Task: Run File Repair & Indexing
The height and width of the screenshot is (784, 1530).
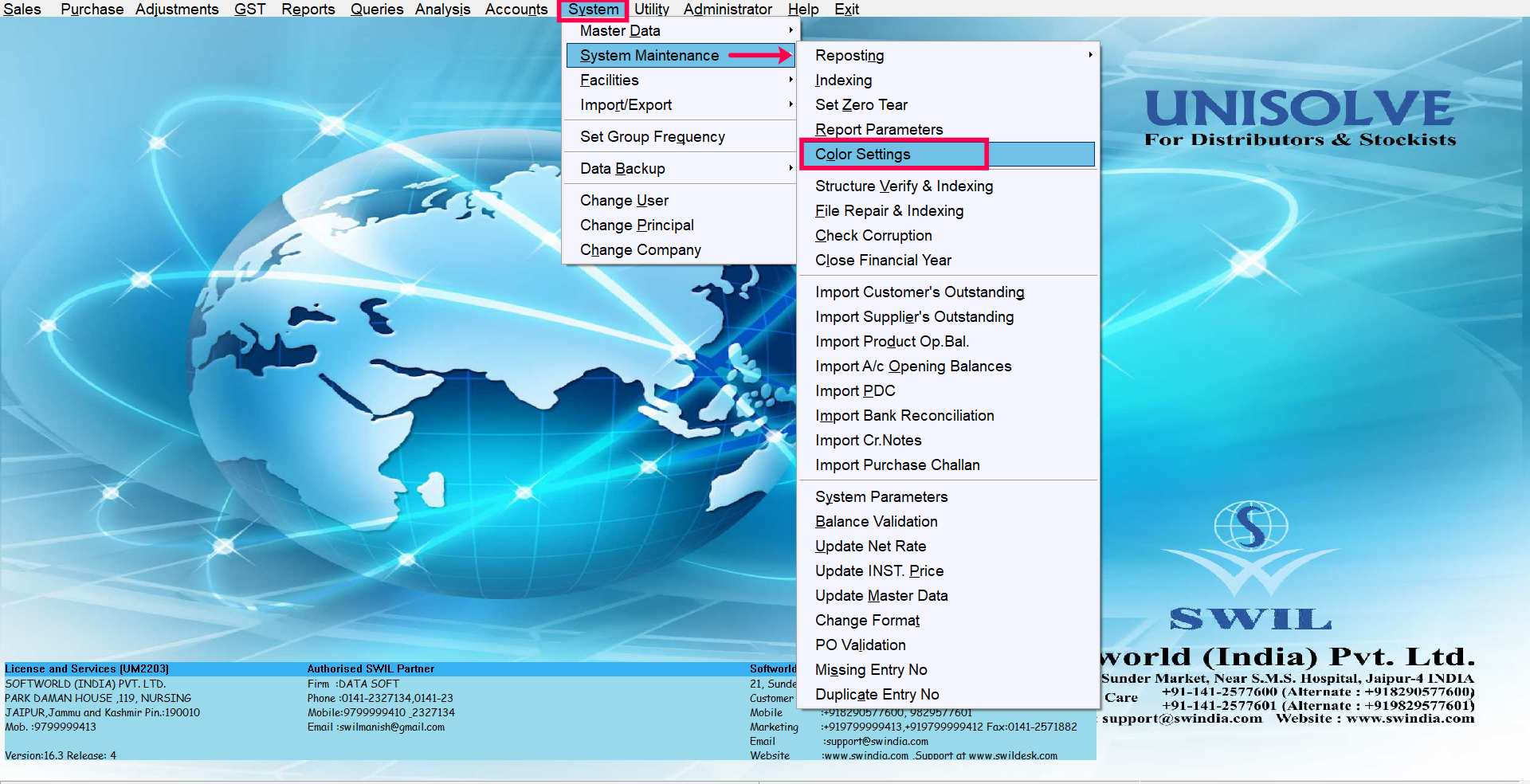Action: tap(948, 211)
